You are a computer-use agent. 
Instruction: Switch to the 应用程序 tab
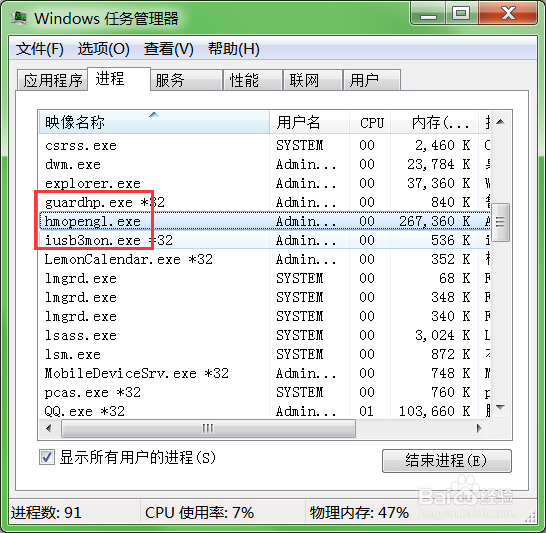tap(52, 80)
